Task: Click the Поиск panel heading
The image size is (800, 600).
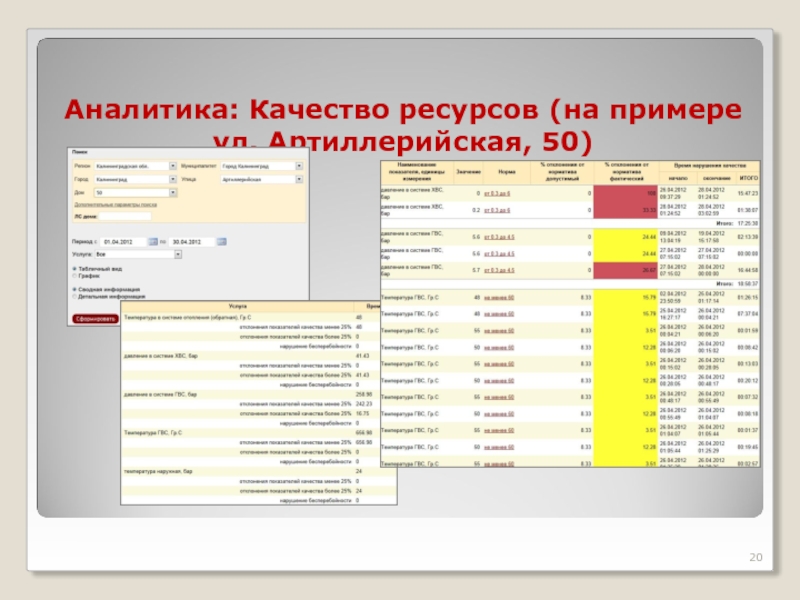Action: point(80,152)
